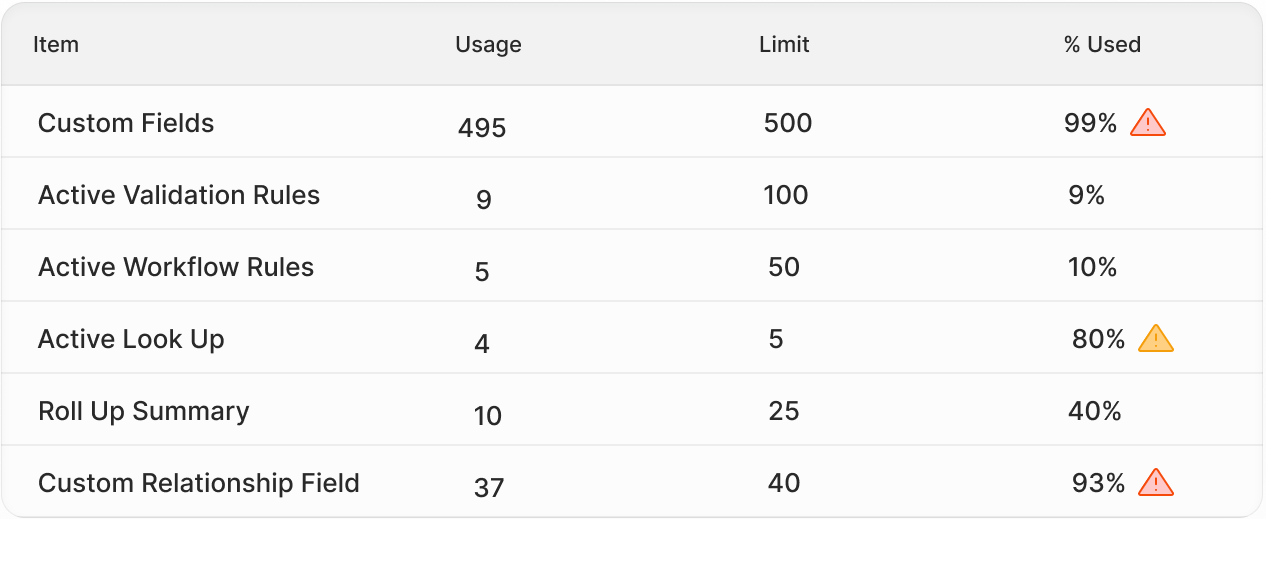Sort by the Usage column header
The width and height of the screenshot is (1266, 583).
[488, 44]
